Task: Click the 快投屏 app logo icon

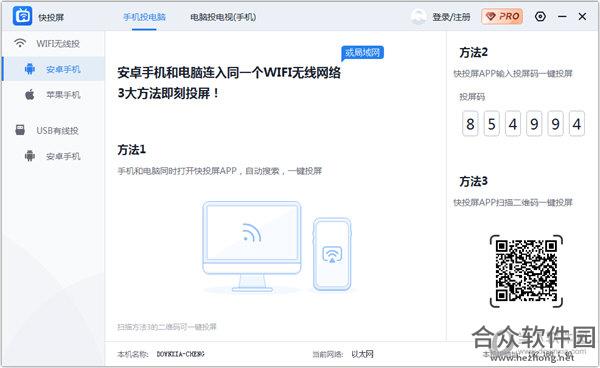Action: (22, 16)
